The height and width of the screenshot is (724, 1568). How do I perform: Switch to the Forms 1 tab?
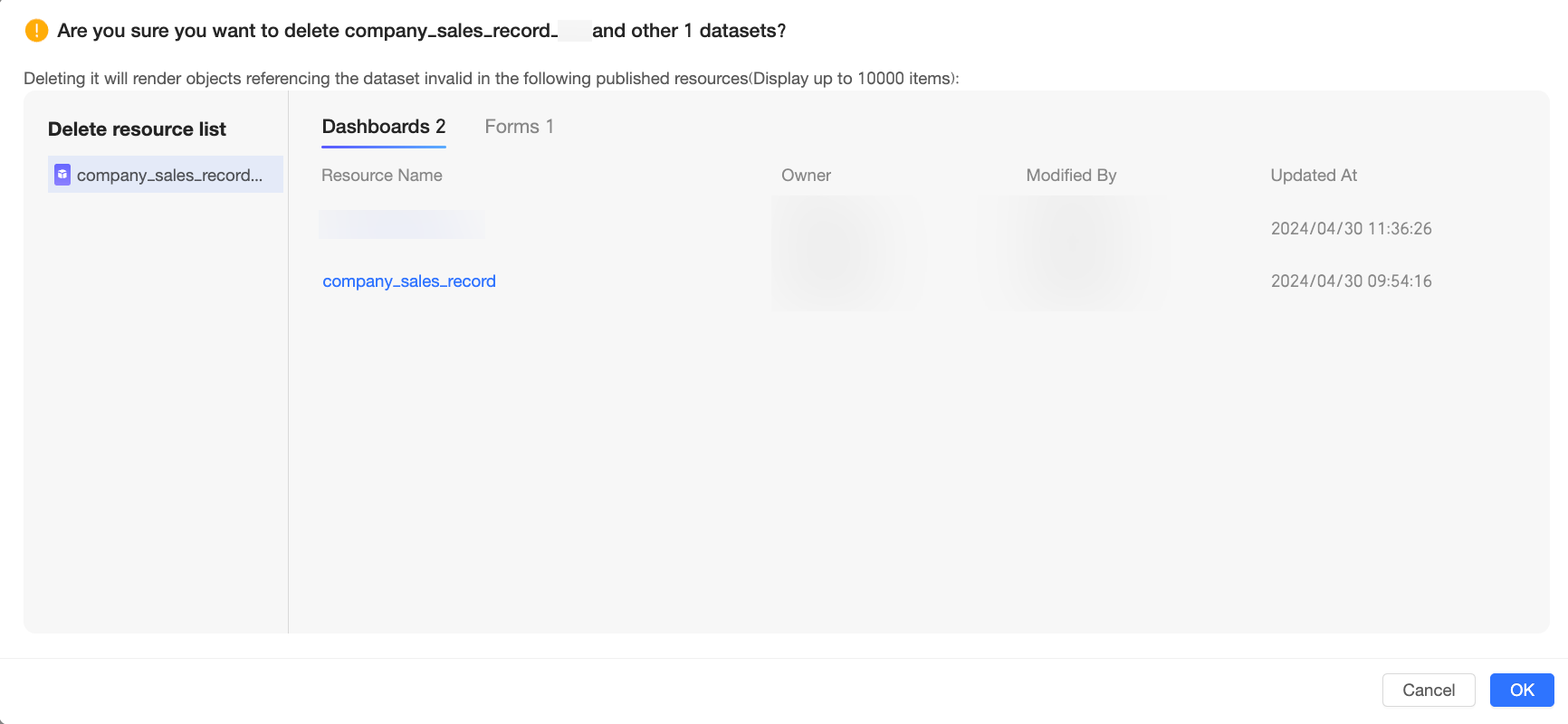519,127
